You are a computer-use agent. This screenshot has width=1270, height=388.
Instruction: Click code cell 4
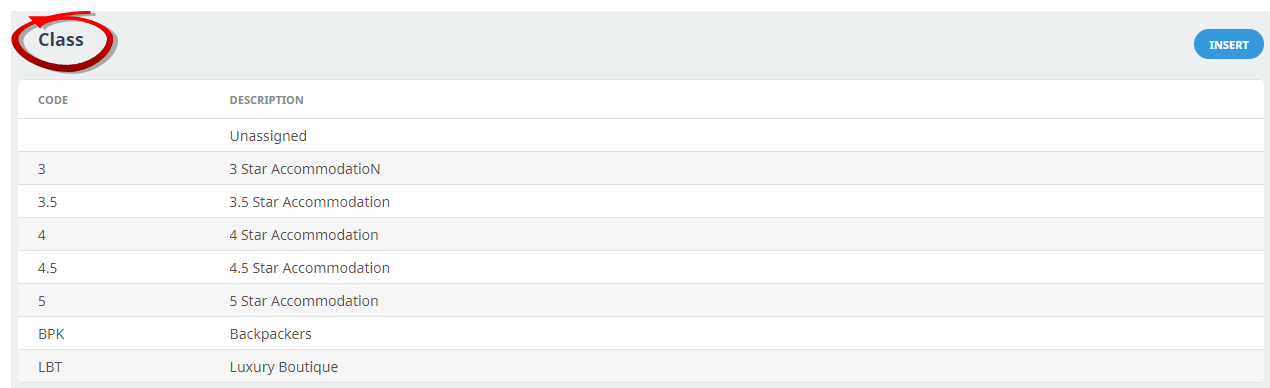tap(42, 235)
